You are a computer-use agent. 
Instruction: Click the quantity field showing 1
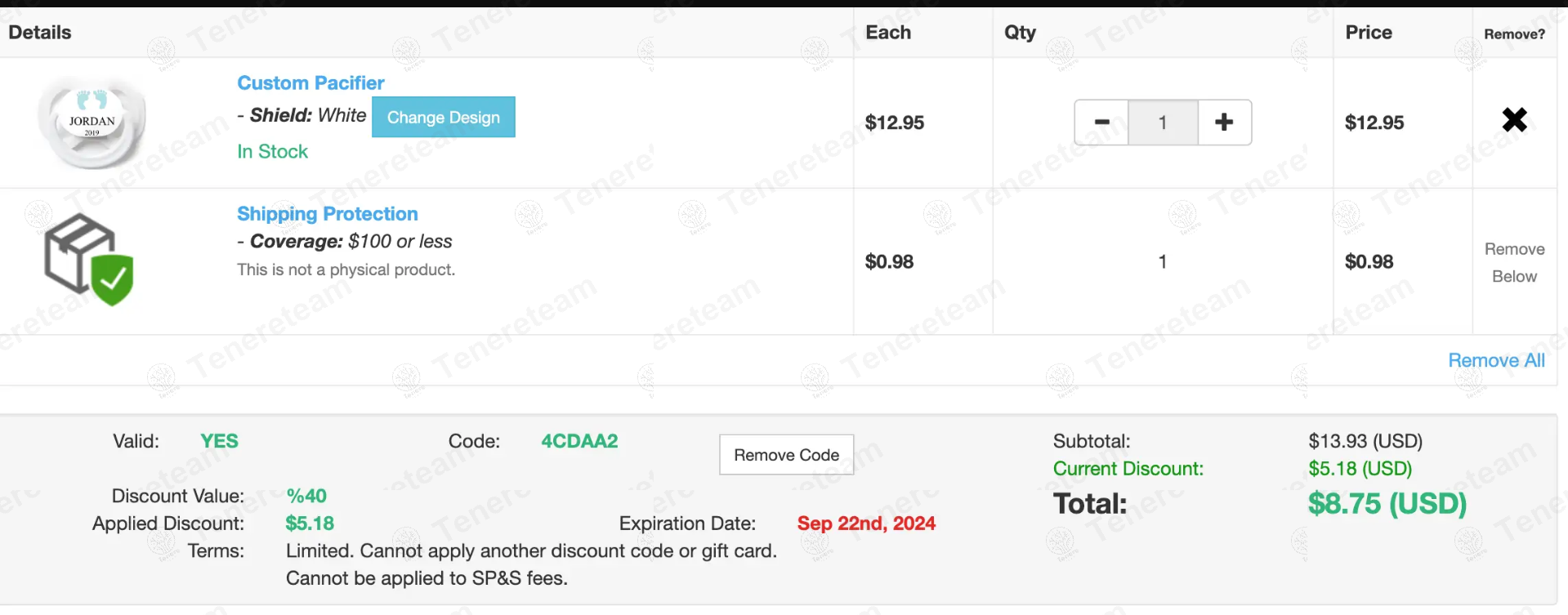tap(1163, 123)
